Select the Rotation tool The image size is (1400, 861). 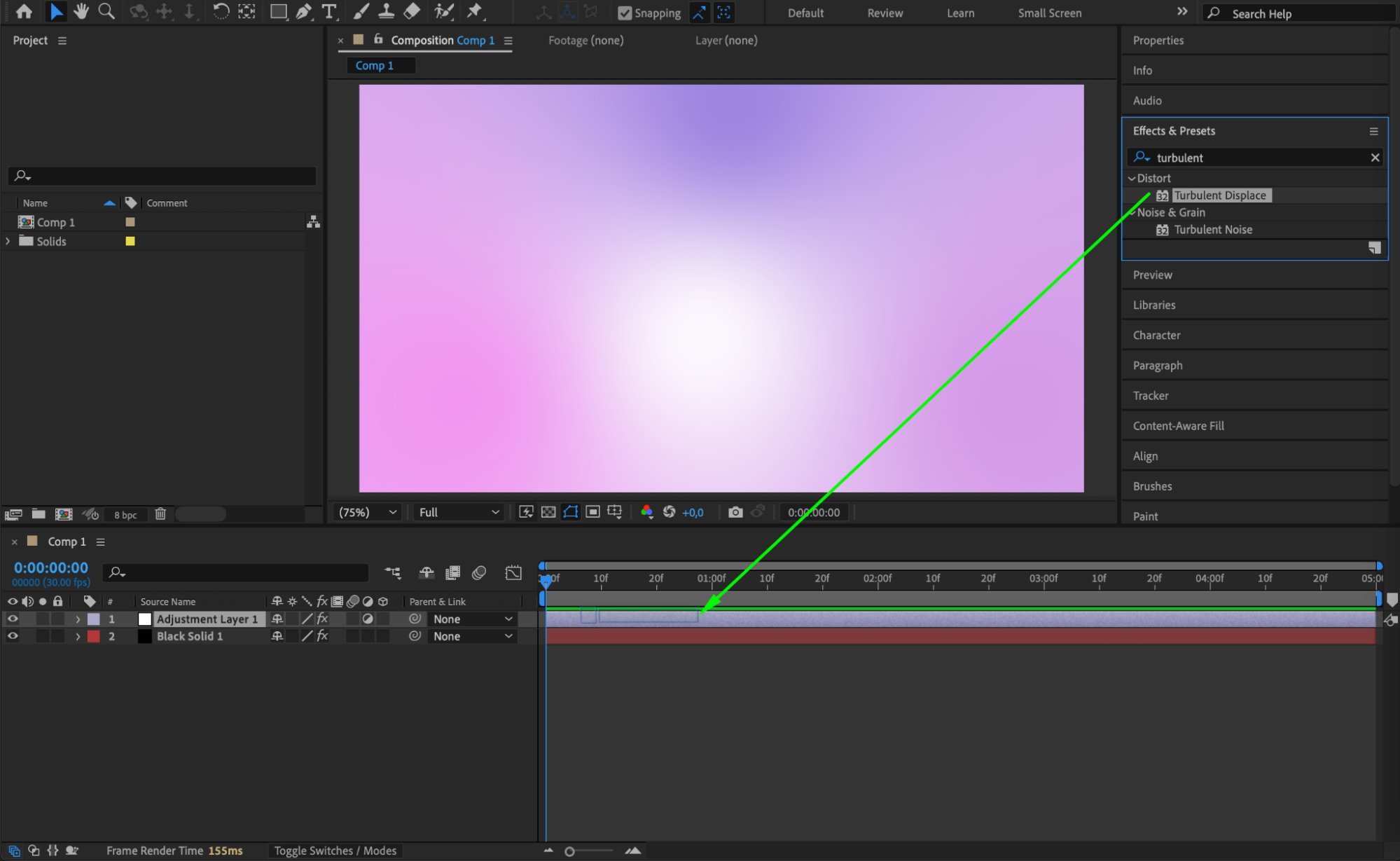pyautogui.click(x=220, y=11)
